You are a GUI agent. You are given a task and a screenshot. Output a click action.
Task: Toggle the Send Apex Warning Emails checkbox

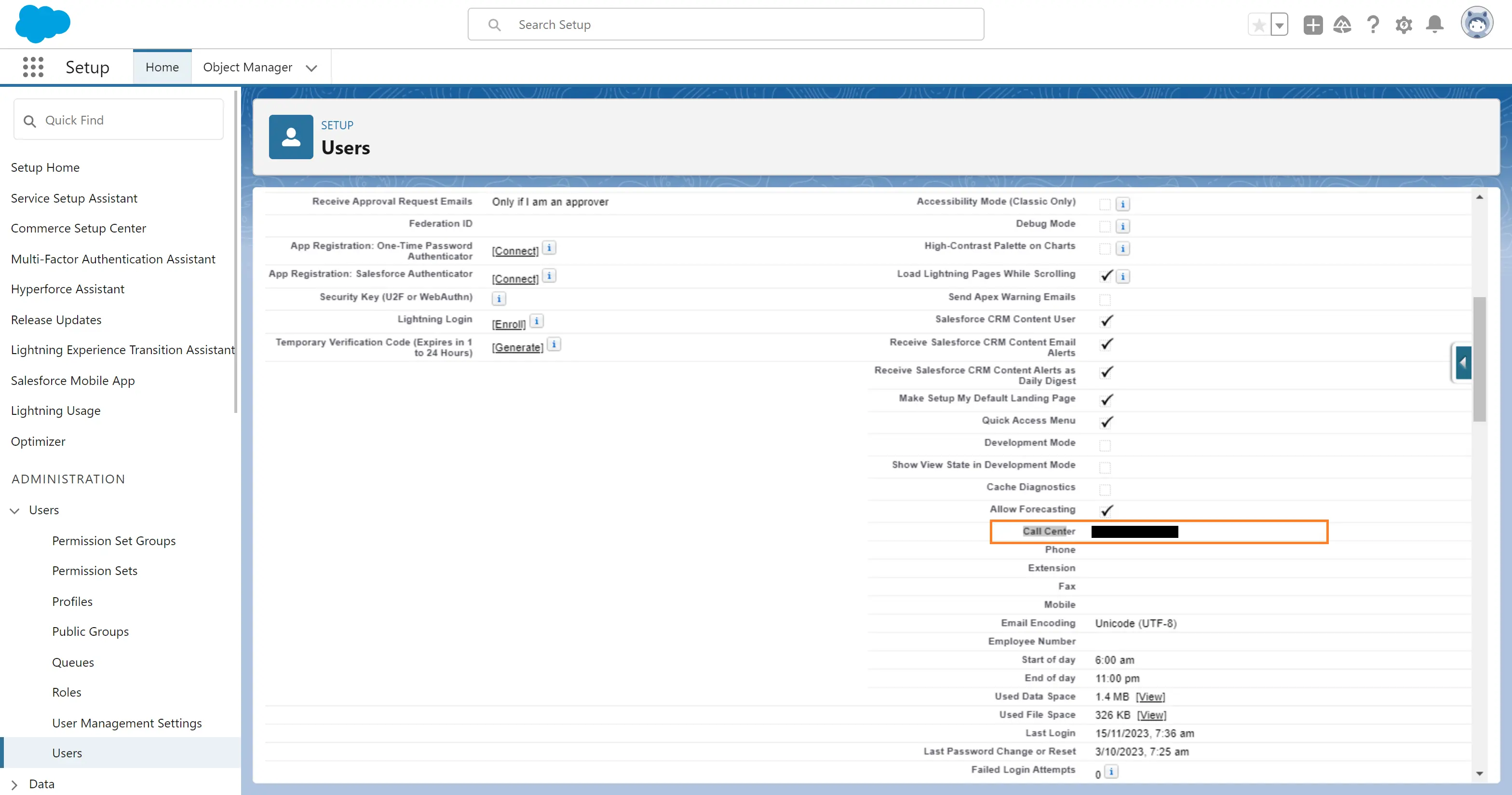click(1105, 300)
